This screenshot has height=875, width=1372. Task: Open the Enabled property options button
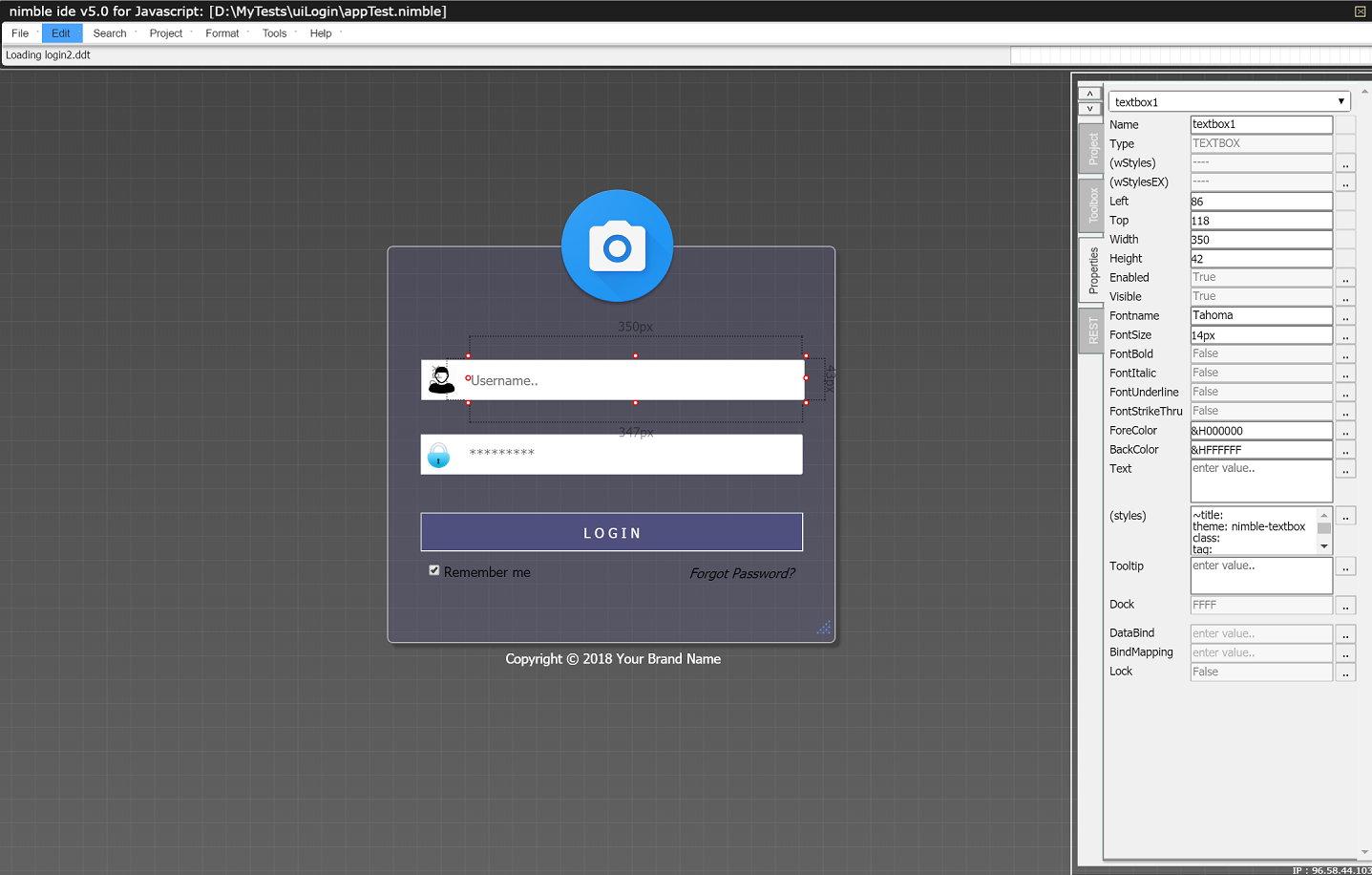[x=1345, y=278]
